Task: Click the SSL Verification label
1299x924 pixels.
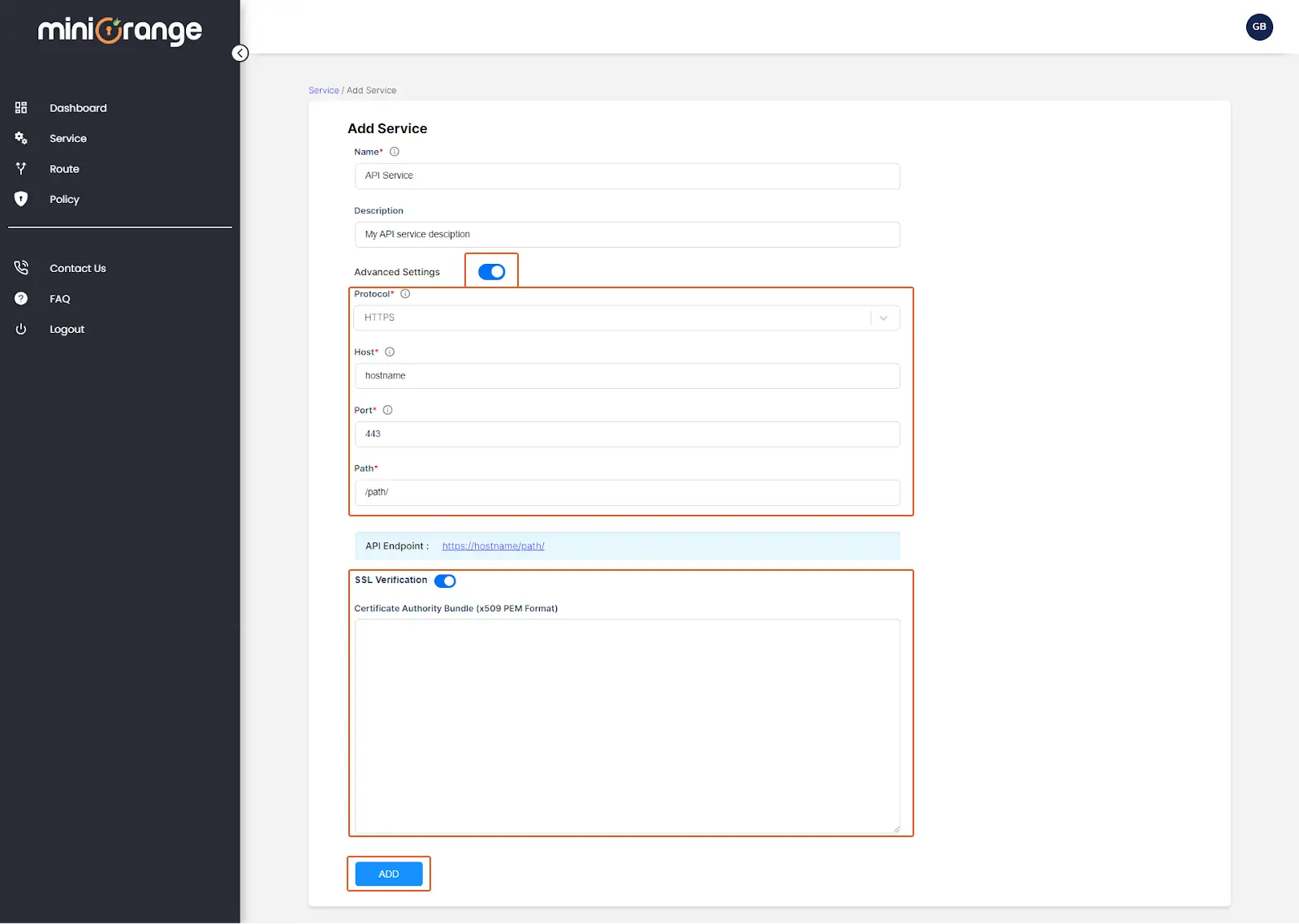Action: (391, 580)
